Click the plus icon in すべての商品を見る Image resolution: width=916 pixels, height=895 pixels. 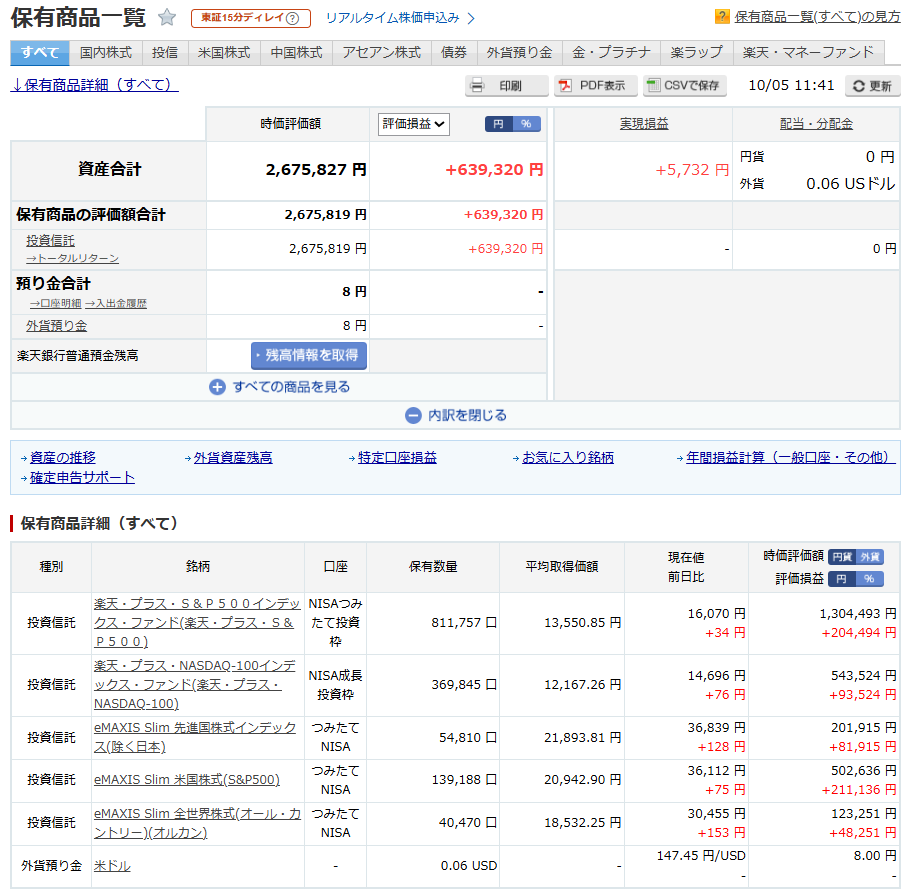(x=217, y=387)
